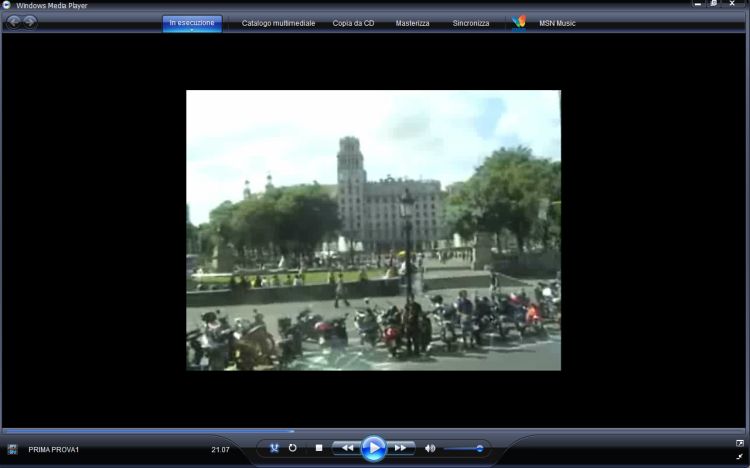Go forward with the forward arrow
Screen dimensions: 750x468
(30, 22)
